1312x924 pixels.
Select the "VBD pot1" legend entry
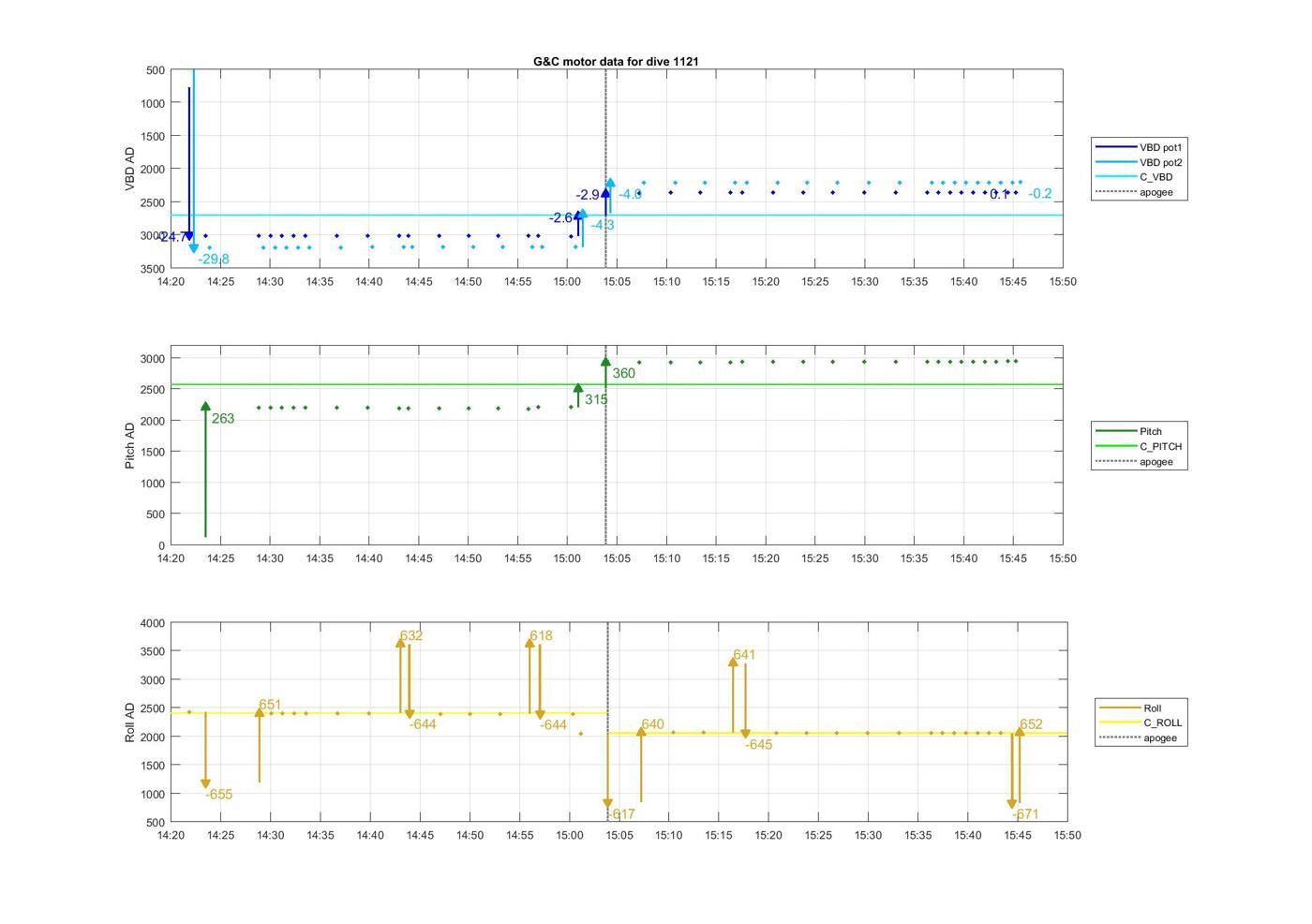pos(1140,147)
